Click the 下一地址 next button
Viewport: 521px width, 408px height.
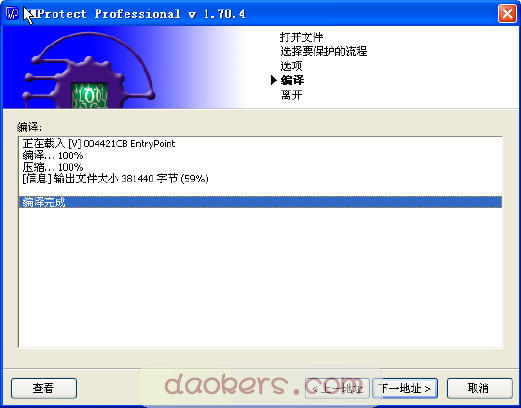tap(405, 388)
